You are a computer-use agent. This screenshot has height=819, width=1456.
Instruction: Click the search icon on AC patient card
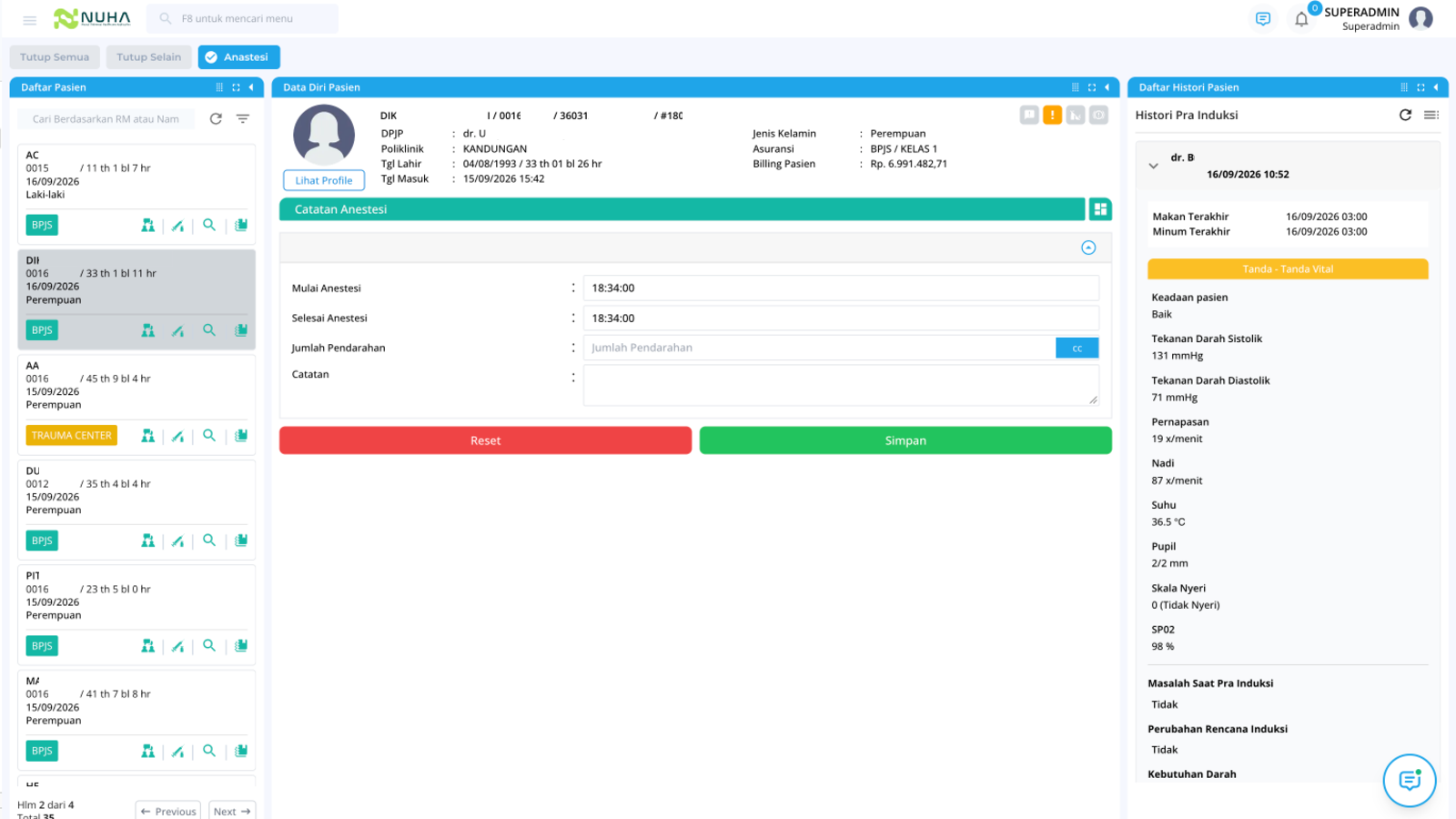209,225
